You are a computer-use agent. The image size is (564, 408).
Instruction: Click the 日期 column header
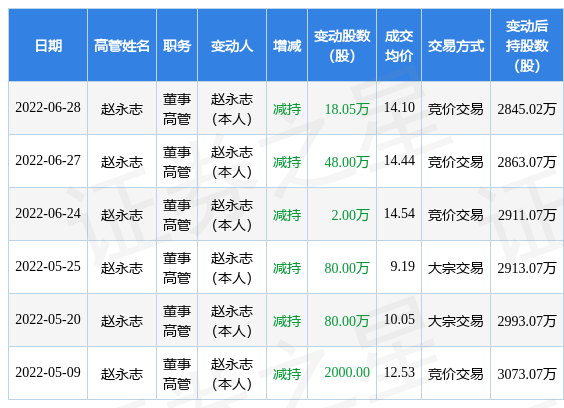48,46
